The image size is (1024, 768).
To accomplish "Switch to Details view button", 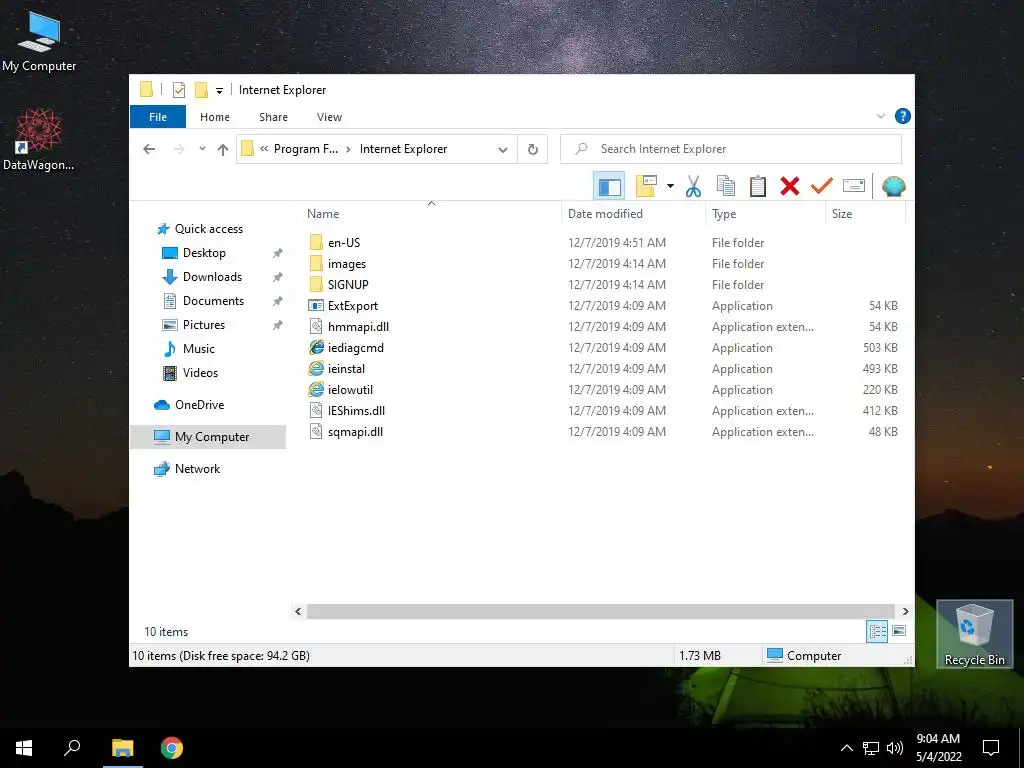I will (877, 631).
